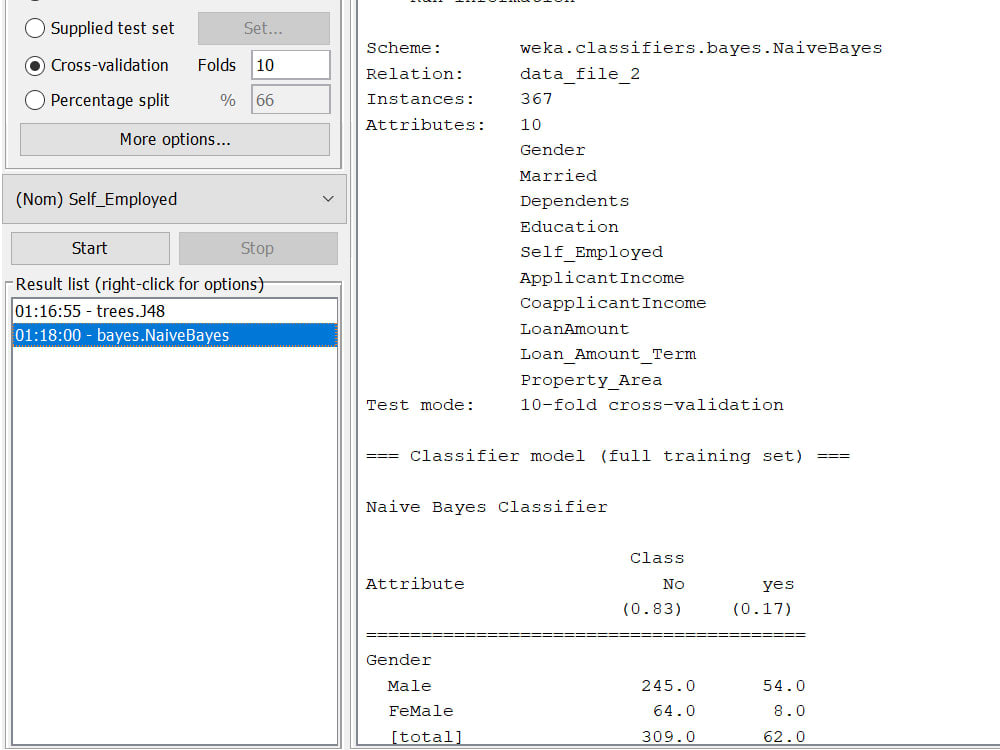Click the Classifier model (full training set) heading
Viewport: 1000px width, 750px height.
(607, 456)
